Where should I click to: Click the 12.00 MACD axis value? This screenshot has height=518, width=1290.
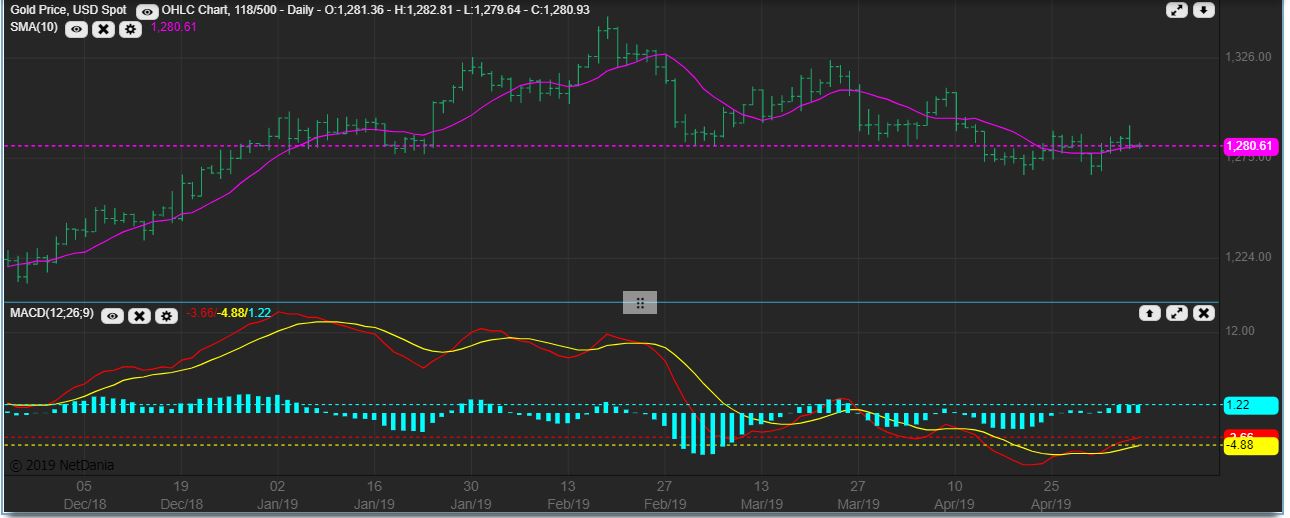pos(1238,331)
